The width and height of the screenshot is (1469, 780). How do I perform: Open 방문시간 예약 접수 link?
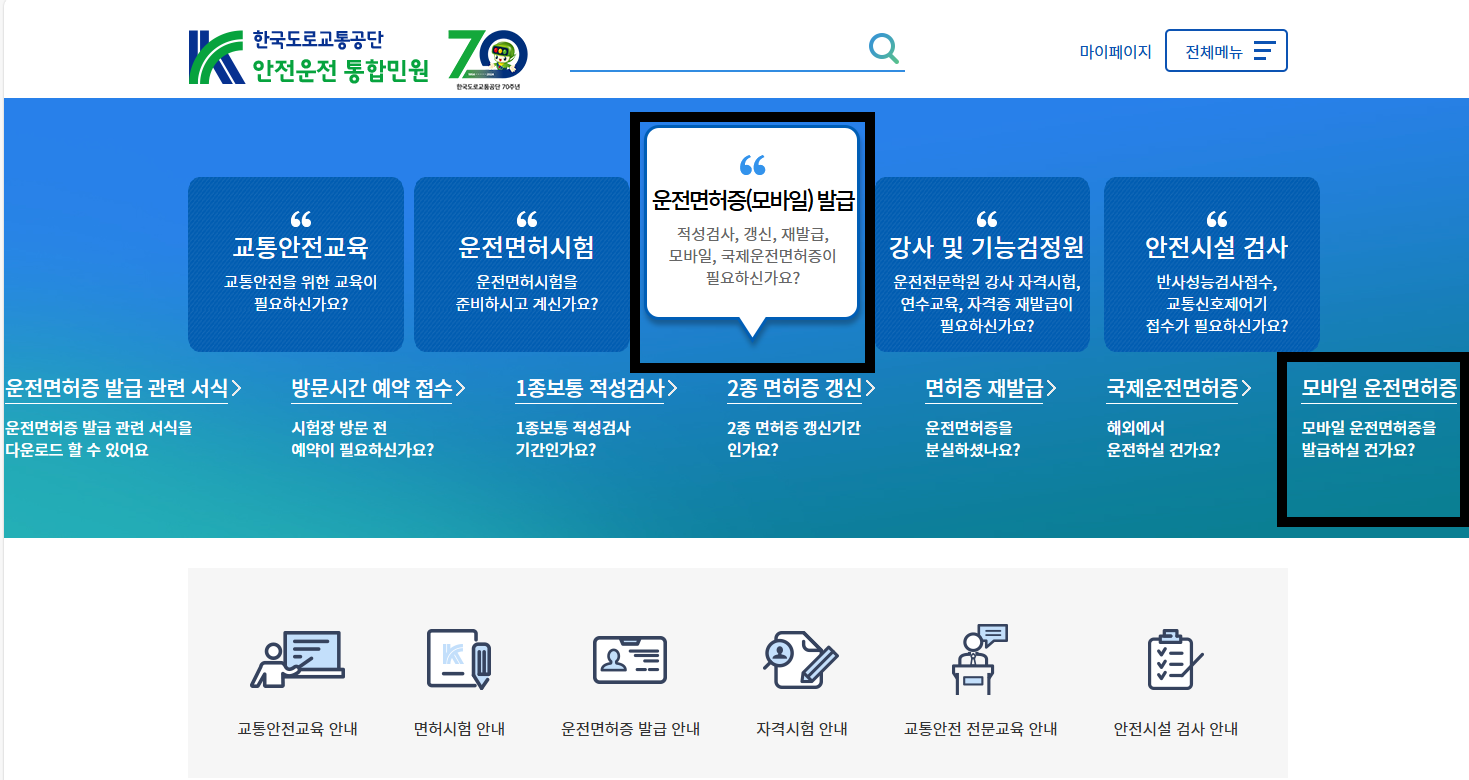[378, 389]
